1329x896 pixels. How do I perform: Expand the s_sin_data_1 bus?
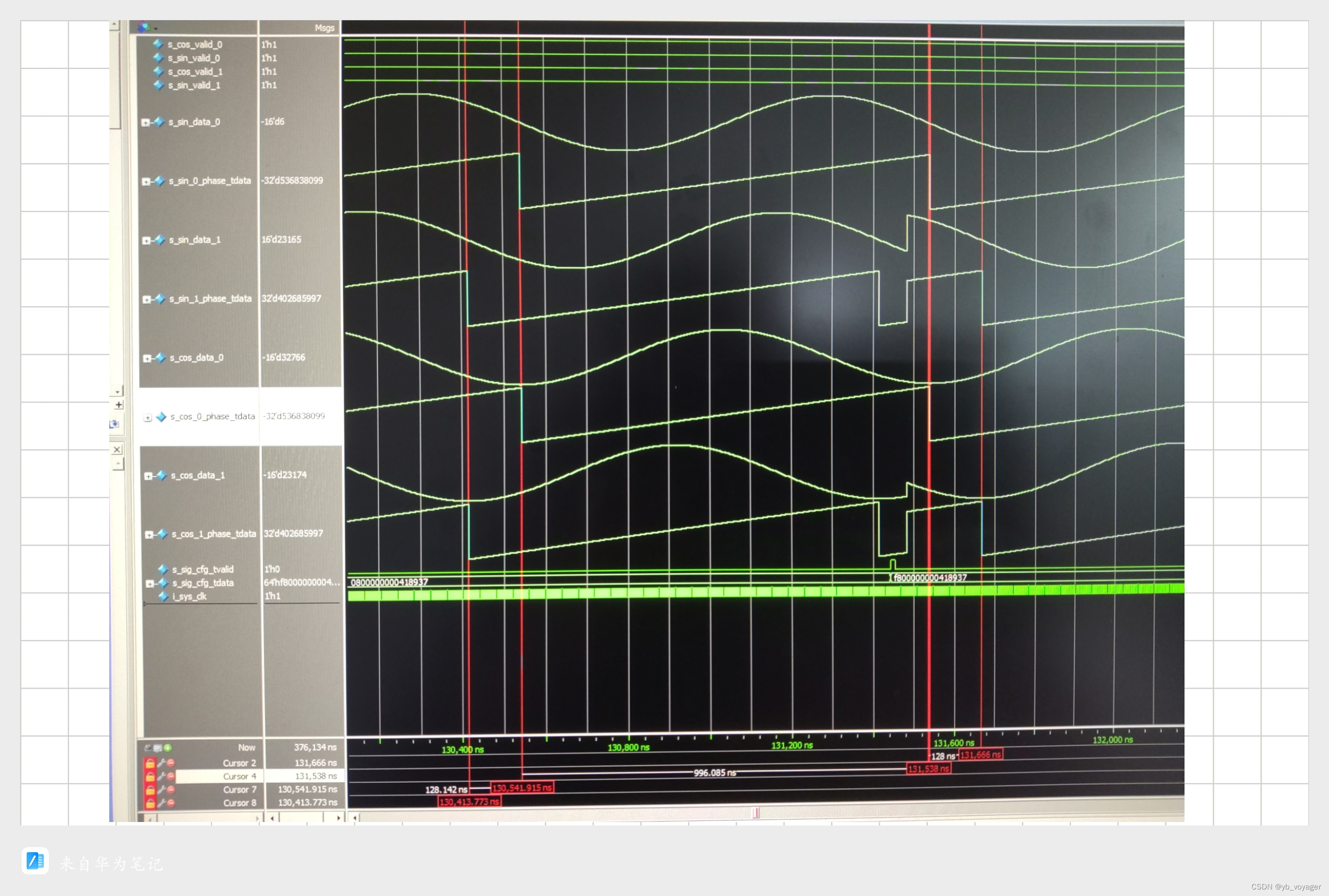pyautogui.click(x=146, y=241)
